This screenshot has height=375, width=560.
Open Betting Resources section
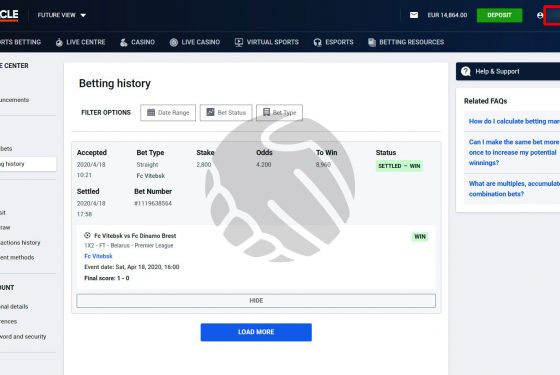pos(406,42)
